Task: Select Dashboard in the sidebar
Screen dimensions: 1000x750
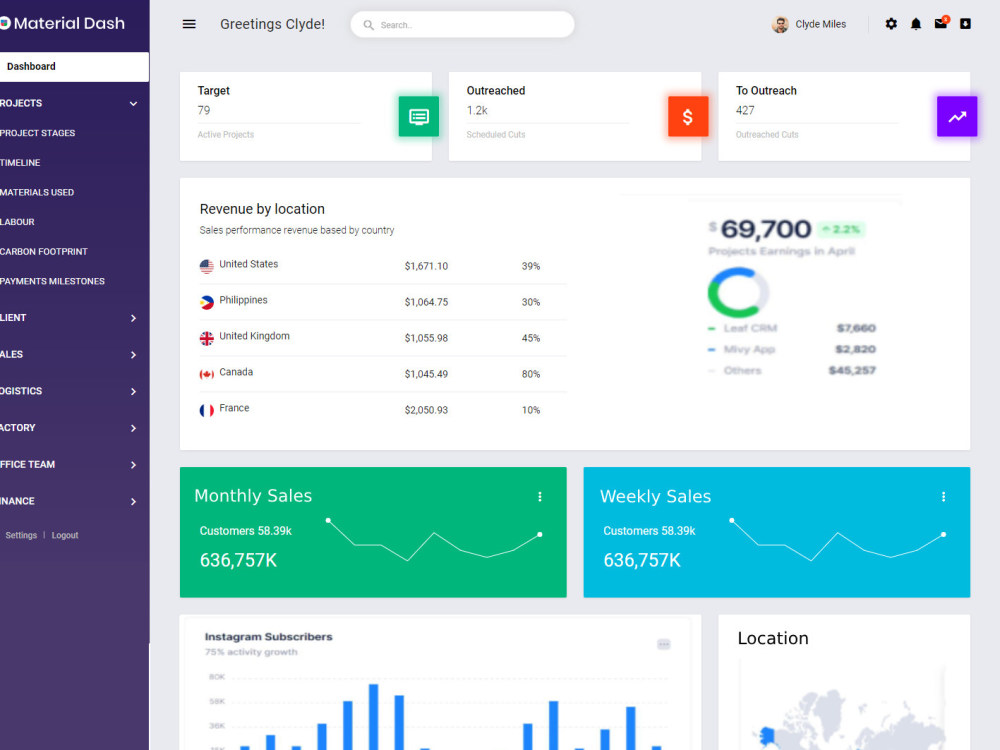Action: coord(75,66)
